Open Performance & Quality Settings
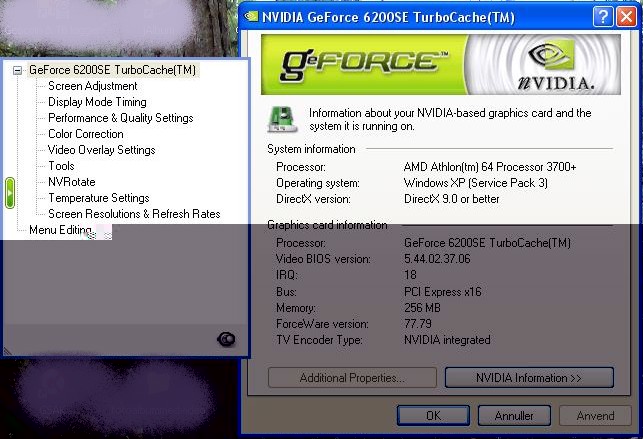This screenshot has width=643, height=439. click(121, 118)
